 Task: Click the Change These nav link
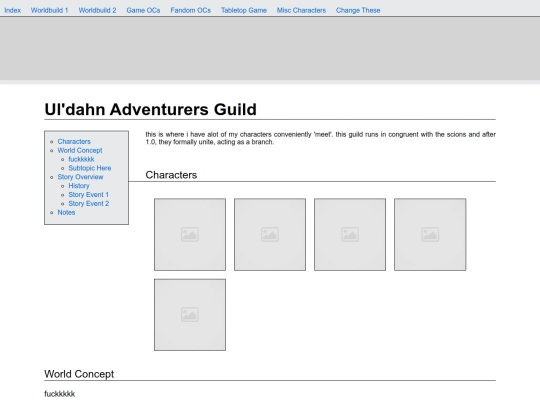pyautogui.click(x=358, y=10)
